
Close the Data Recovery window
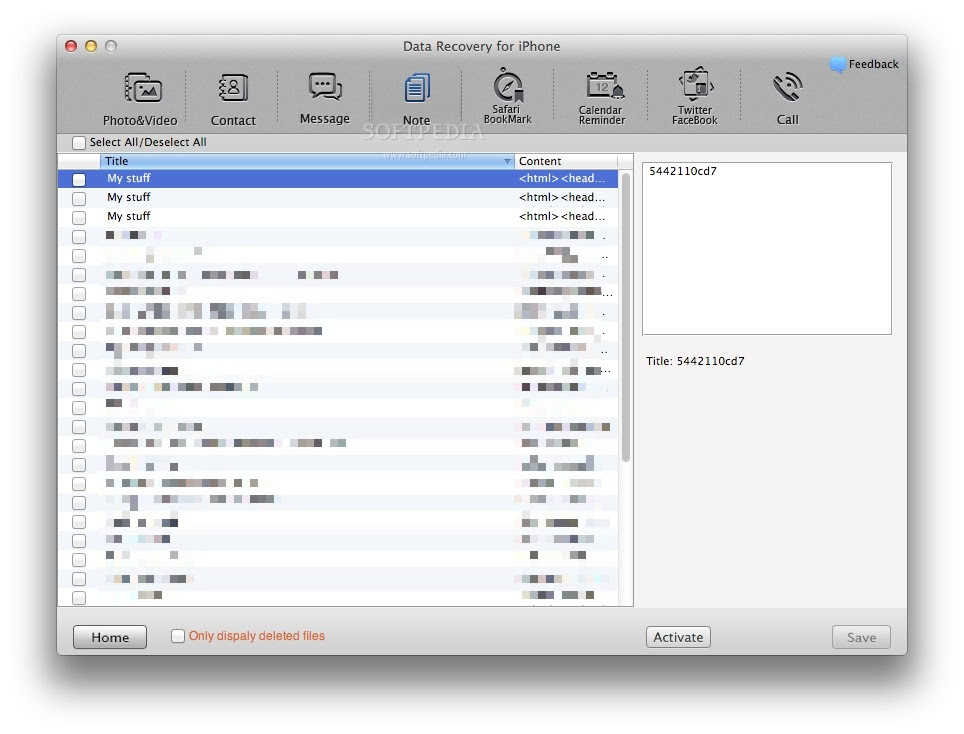point(71,46)
